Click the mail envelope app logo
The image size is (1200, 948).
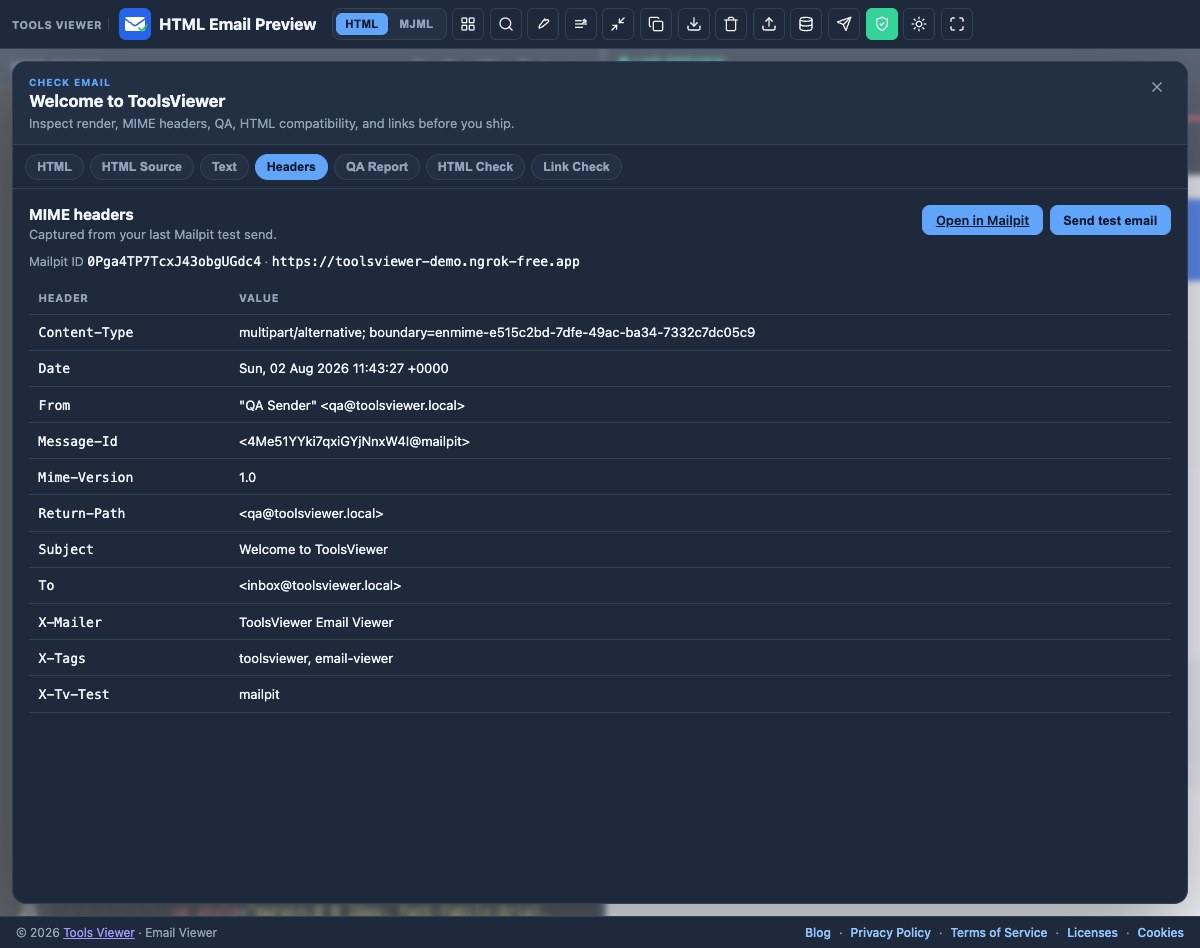pyautogui.click(x=135, y=24)
